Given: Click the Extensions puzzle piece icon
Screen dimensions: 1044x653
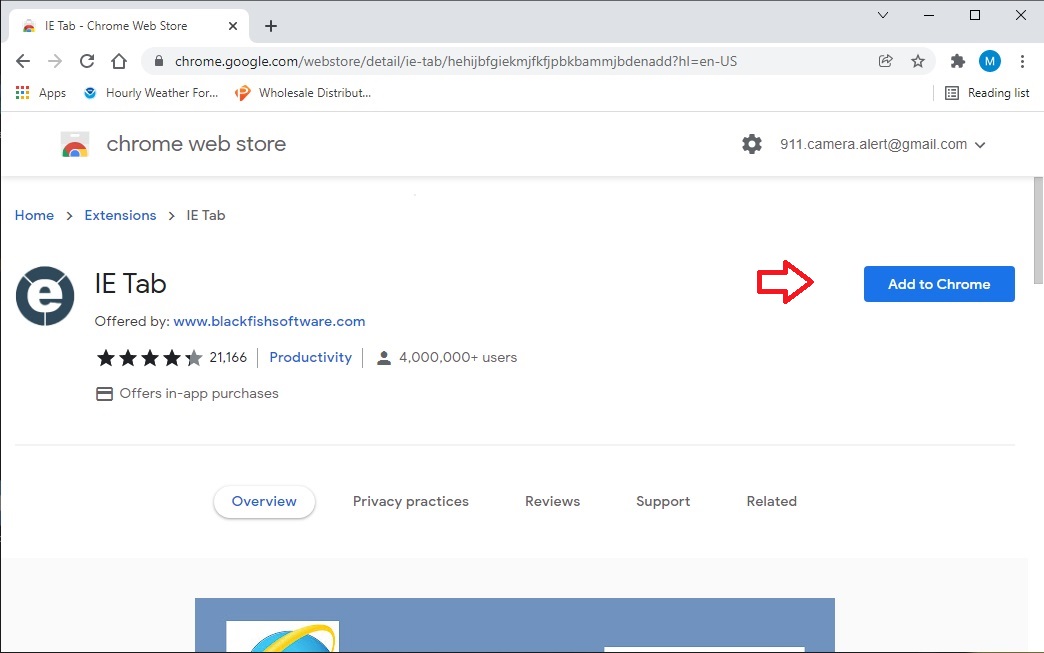Looking at the screenshot, I should pos(957,61).
